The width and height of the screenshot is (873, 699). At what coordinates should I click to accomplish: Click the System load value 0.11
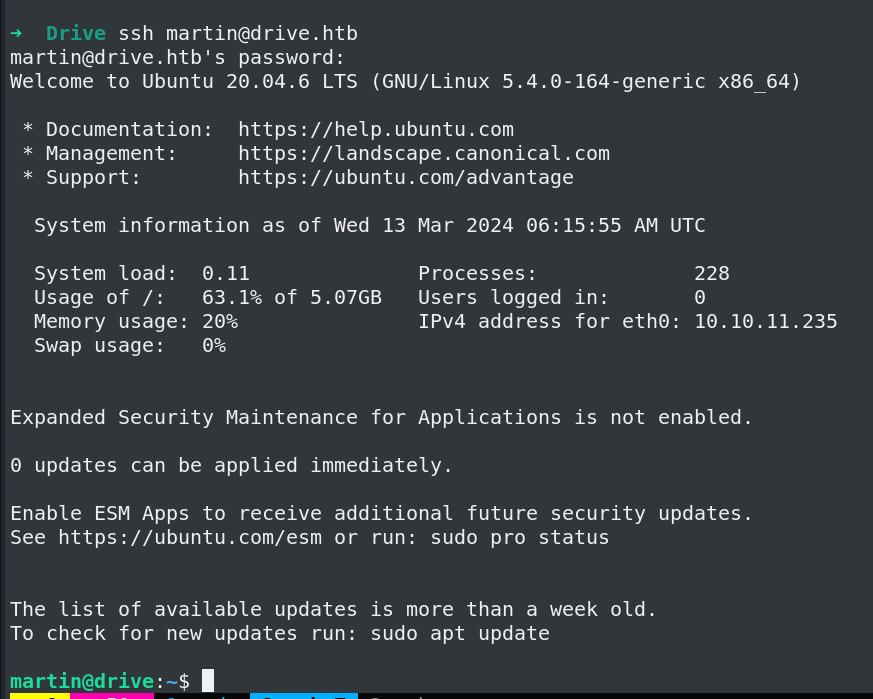click(x=226, y=274)
